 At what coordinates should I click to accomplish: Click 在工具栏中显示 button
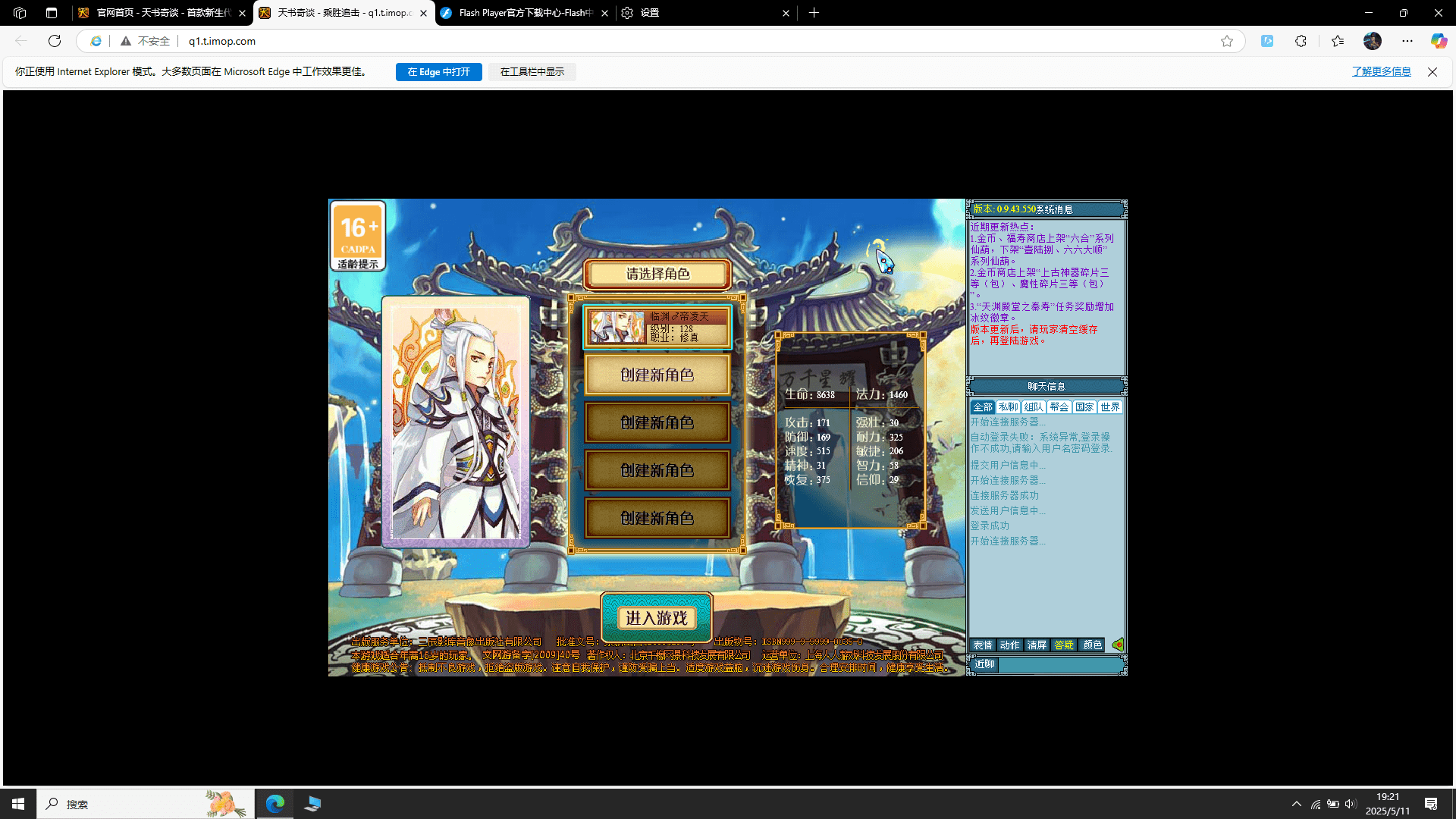pyautogui.click(x=532, y=72)
